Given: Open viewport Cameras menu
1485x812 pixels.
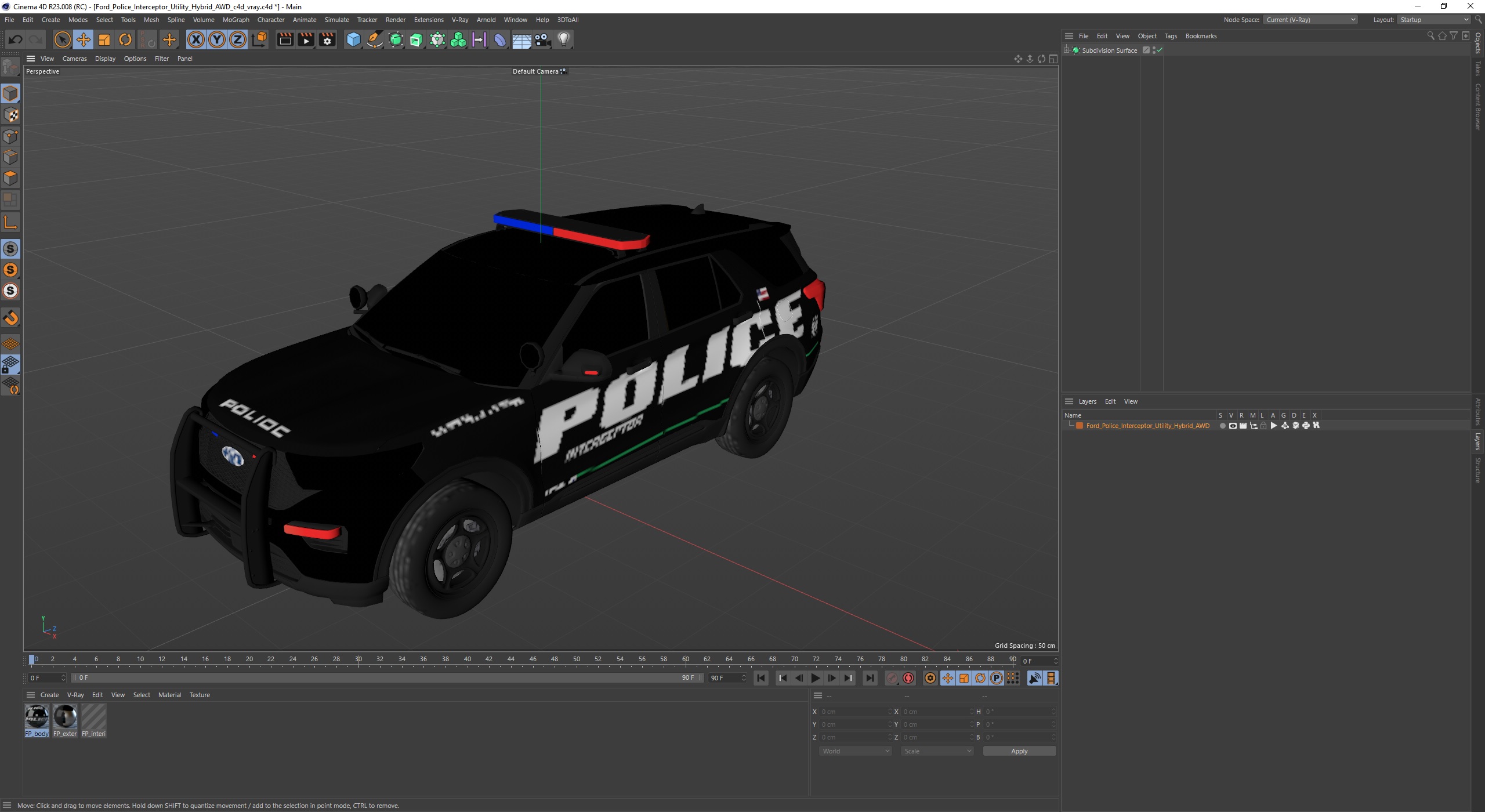Looking at the screenshot, I should pyautogui.click(x=74, y=59).
